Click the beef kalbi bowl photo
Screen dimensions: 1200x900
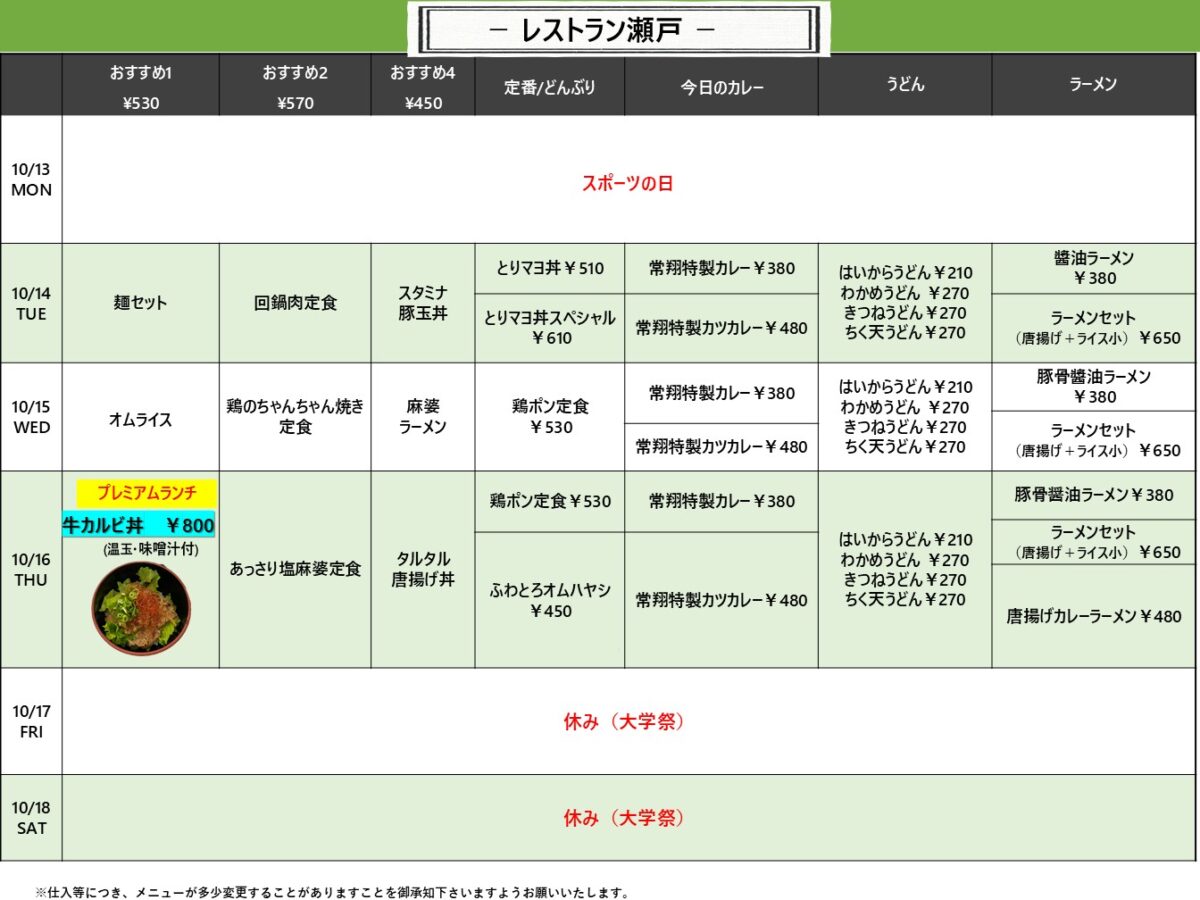click(140, 608)
